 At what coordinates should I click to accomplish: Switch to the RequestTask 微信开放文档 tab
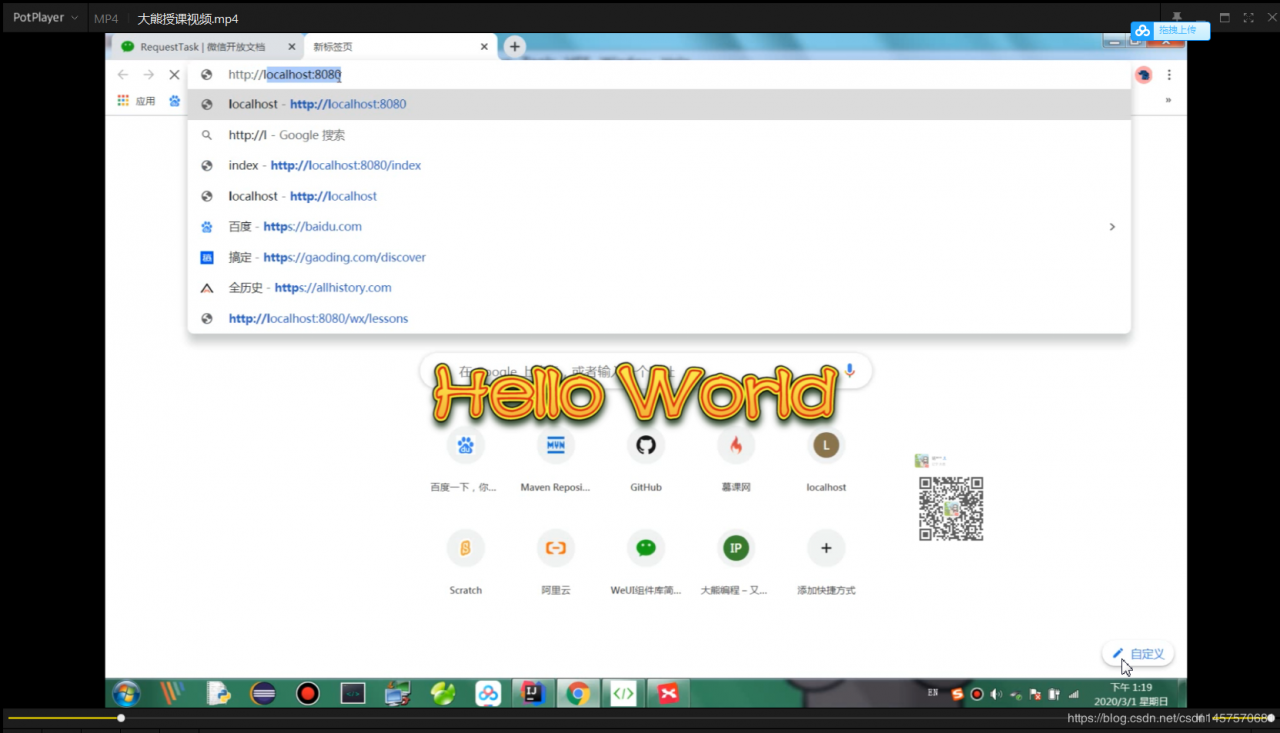tap(204, 46)
